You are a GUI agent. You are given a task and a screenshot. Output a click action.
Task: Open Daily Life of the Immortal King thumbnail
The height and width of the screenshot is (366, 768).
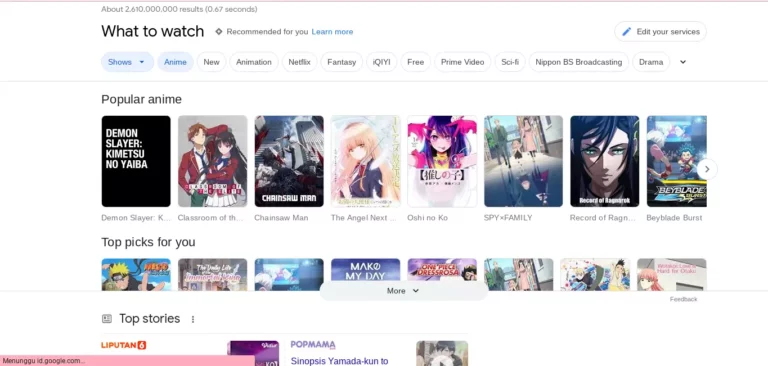[x=213, y=274]
